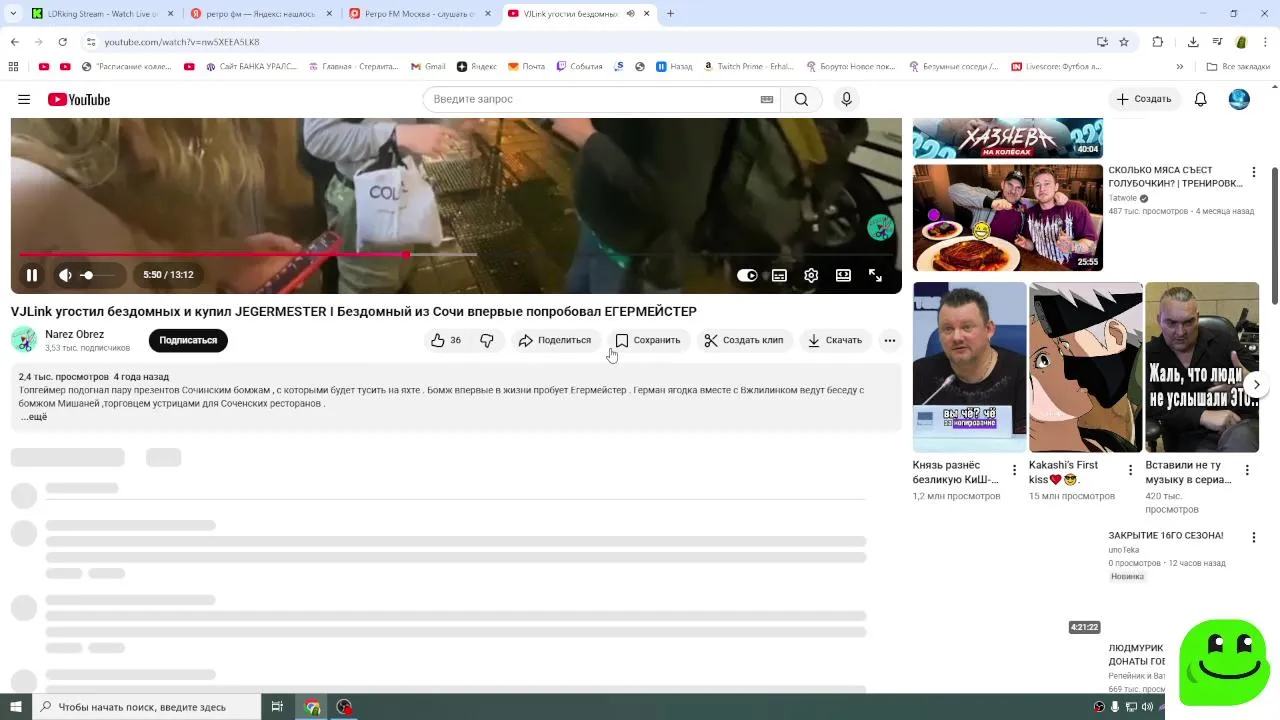Open Windows Start menu
This screenshot has width=1280, height=720.
(15, 707)
